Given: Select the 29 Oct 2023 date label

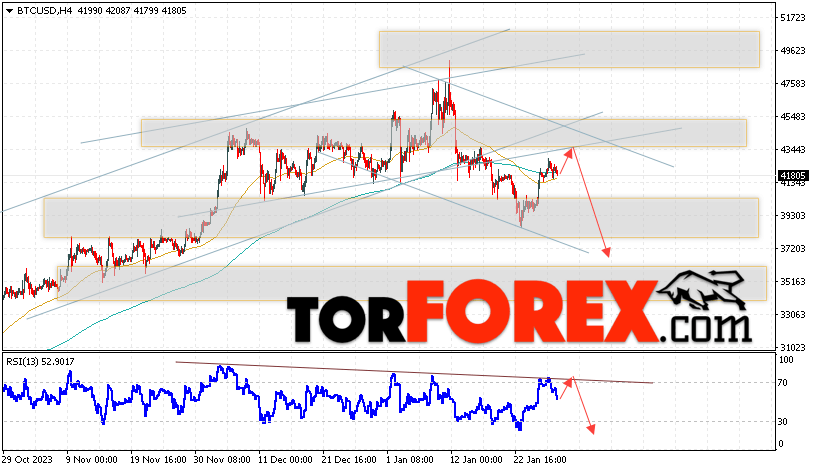Looking at the screenshot, I should (27, 460).
